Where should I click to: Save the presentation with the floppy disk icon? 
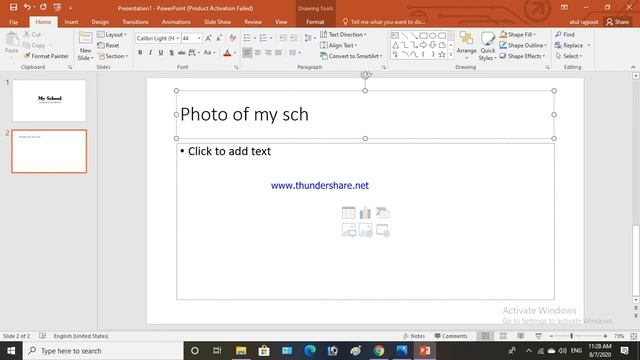click(x=13, y=7)
